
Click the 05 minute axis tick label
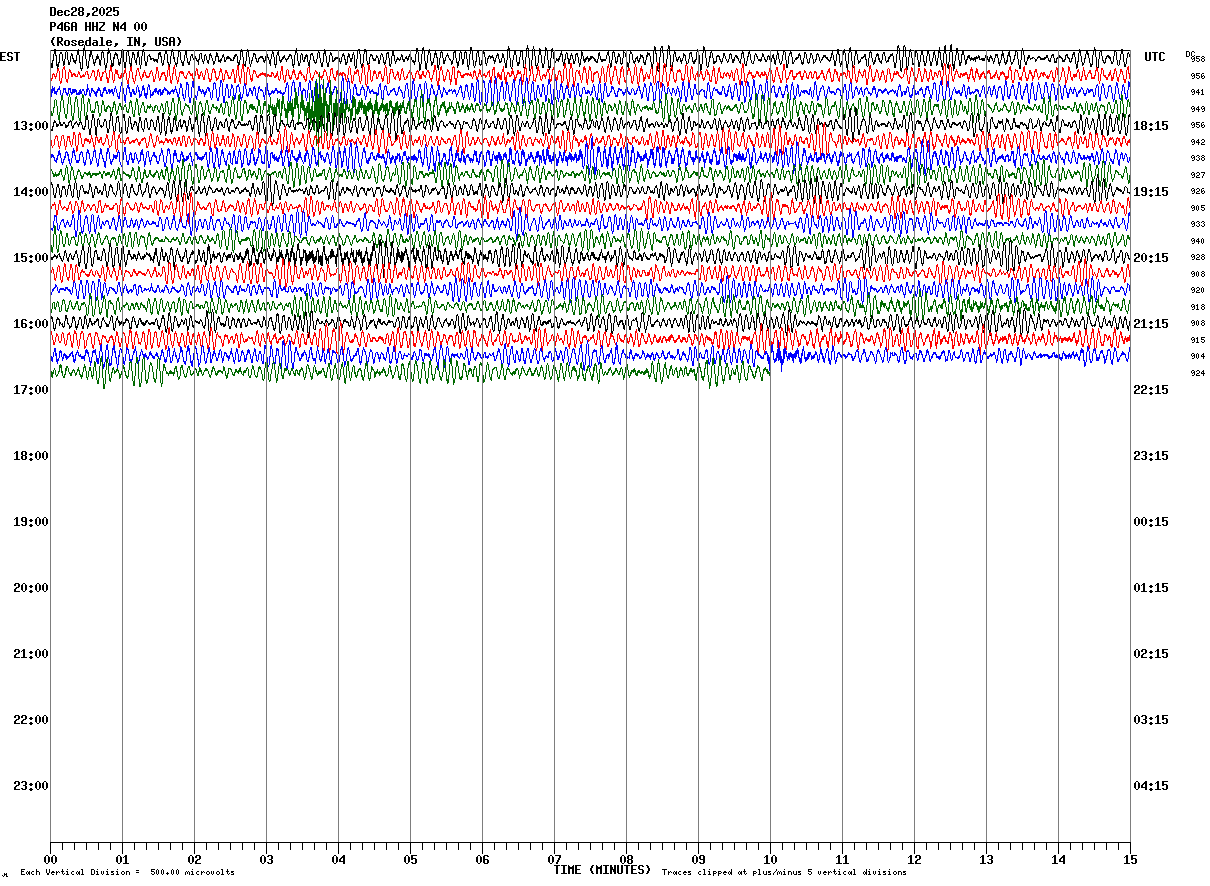pos(410,859)
